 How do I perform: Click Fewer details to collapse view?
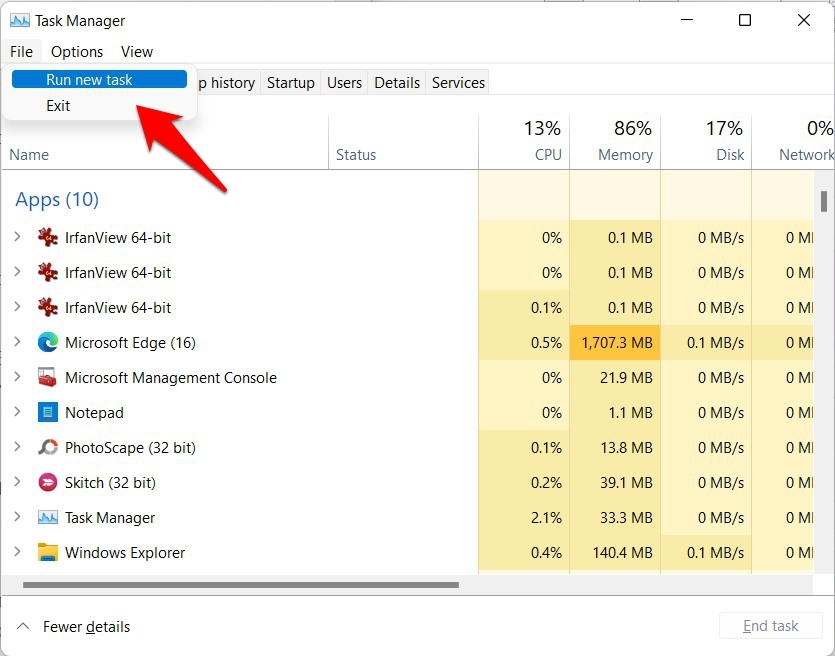point(86,627)
